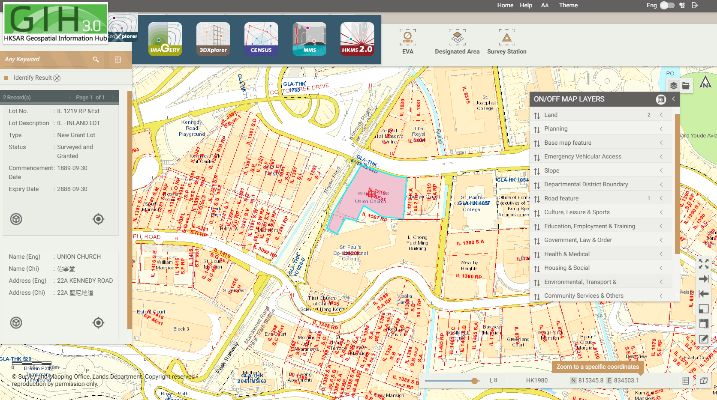Go to previous results page arrow
The height and width of the screenshot is (400, 717).
pyautogui.click(x=70, y=97)
